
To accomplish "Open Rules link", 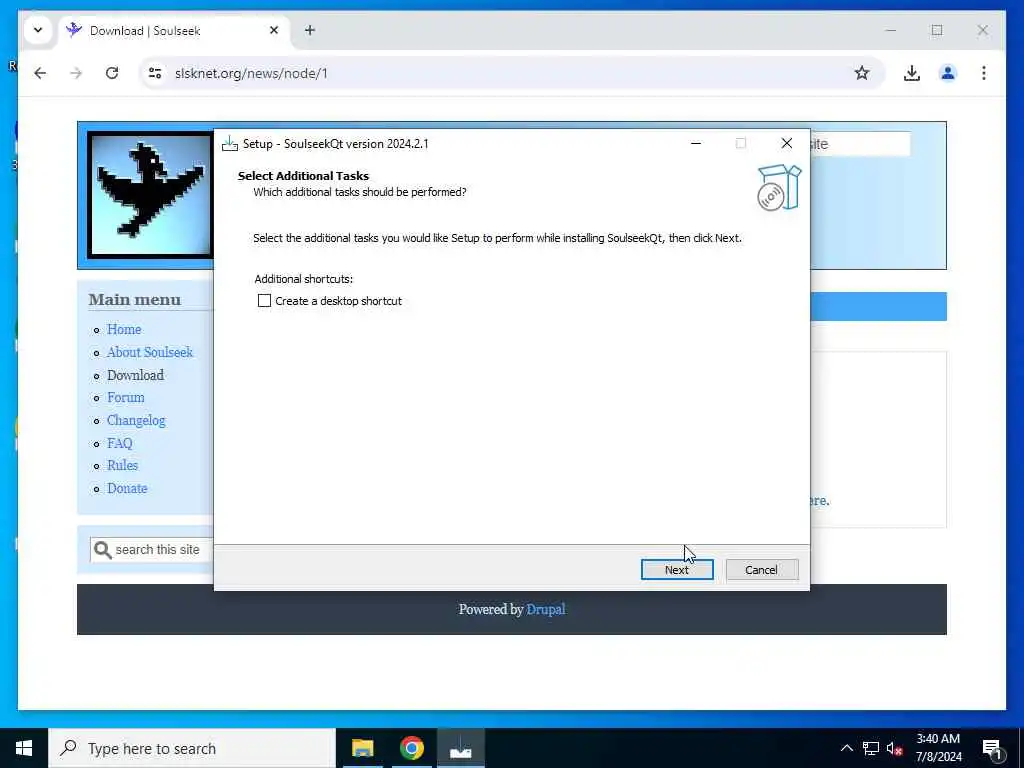I will click(x=122, y=465).
